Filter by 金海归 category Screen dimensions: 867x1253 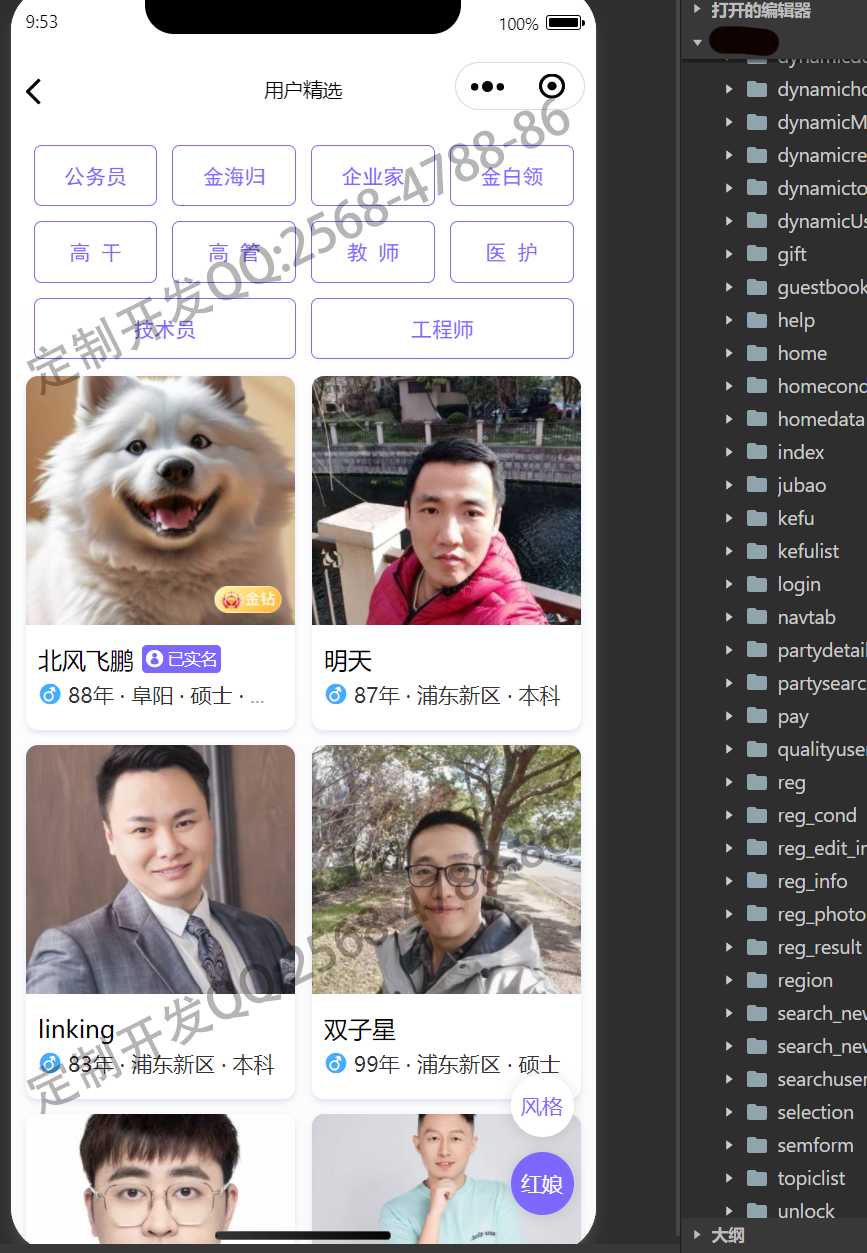(x=234, y=176)
